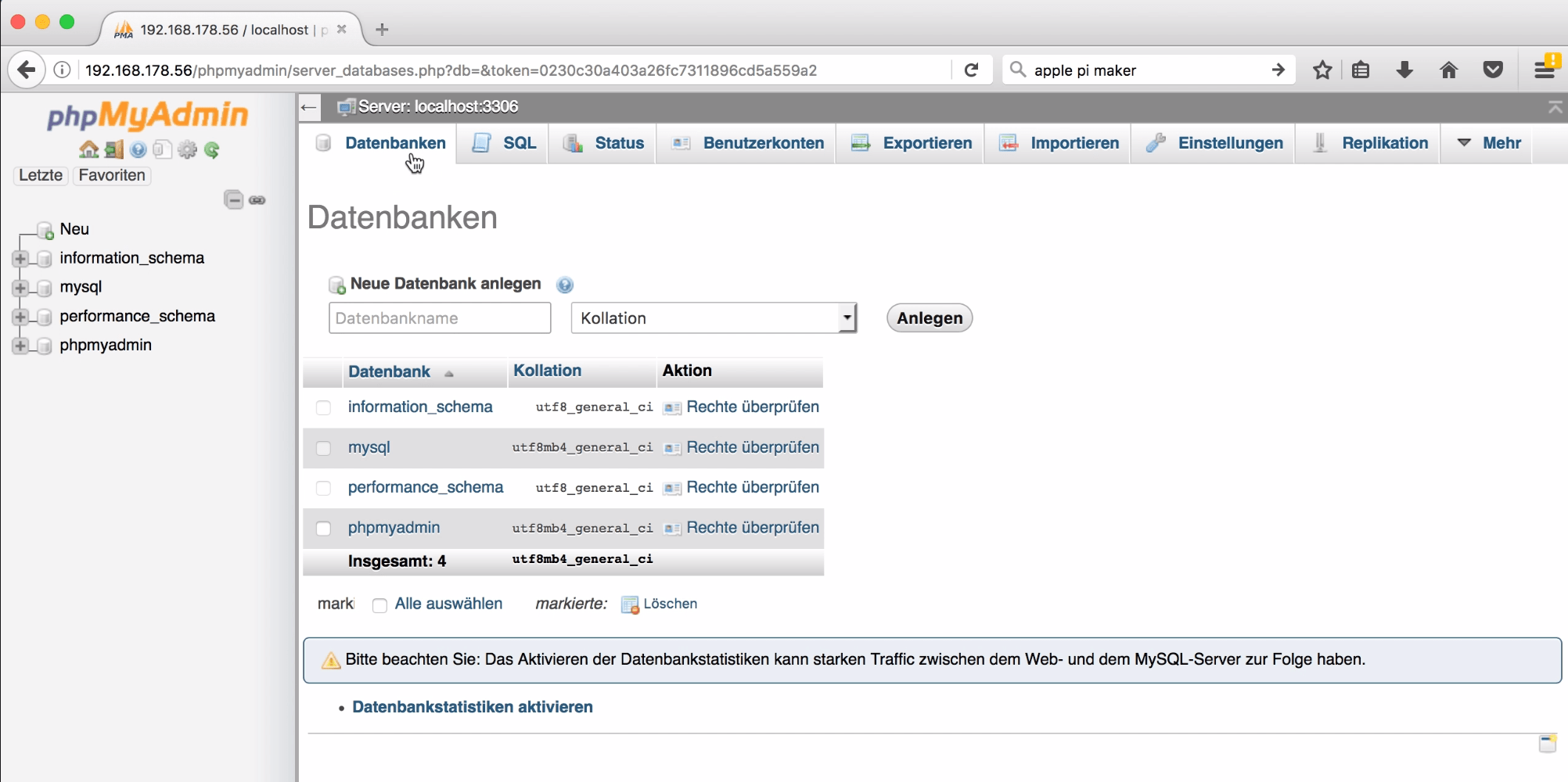Viewport: 1568px width, 782px height.
Task: Tick the checkbox for phpmyadmin database
Action: [323, 528]
